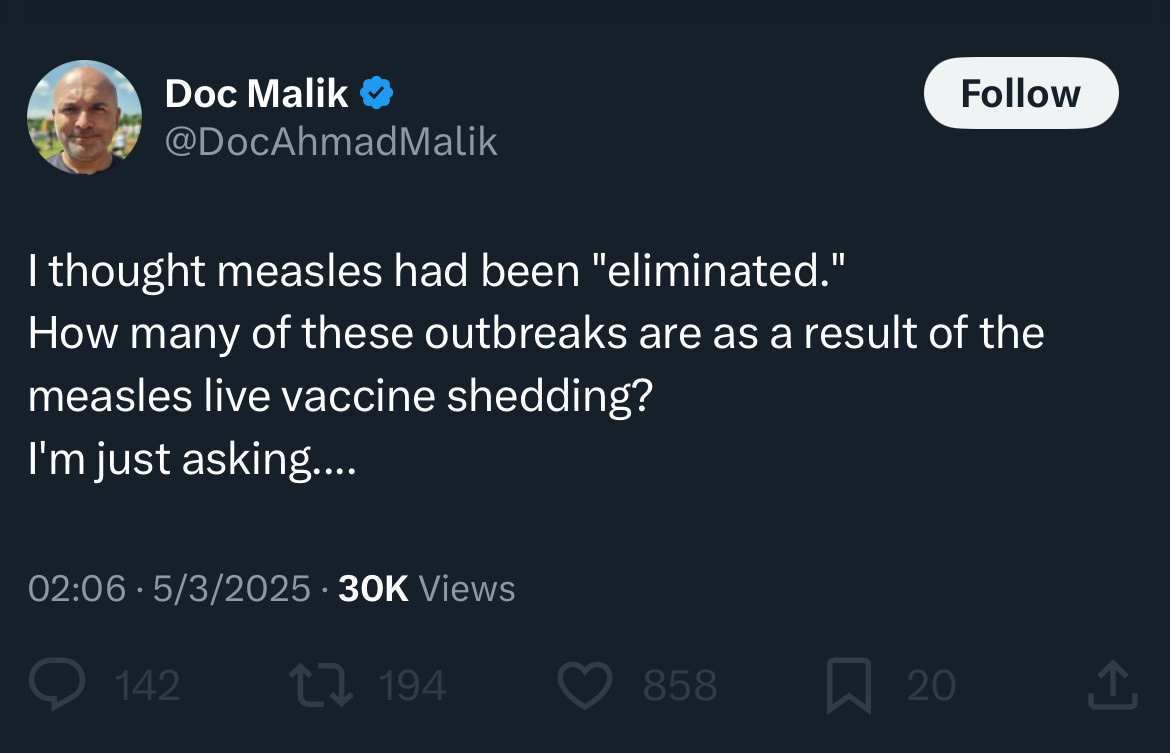Click the blue verified badge

point(377,93)
